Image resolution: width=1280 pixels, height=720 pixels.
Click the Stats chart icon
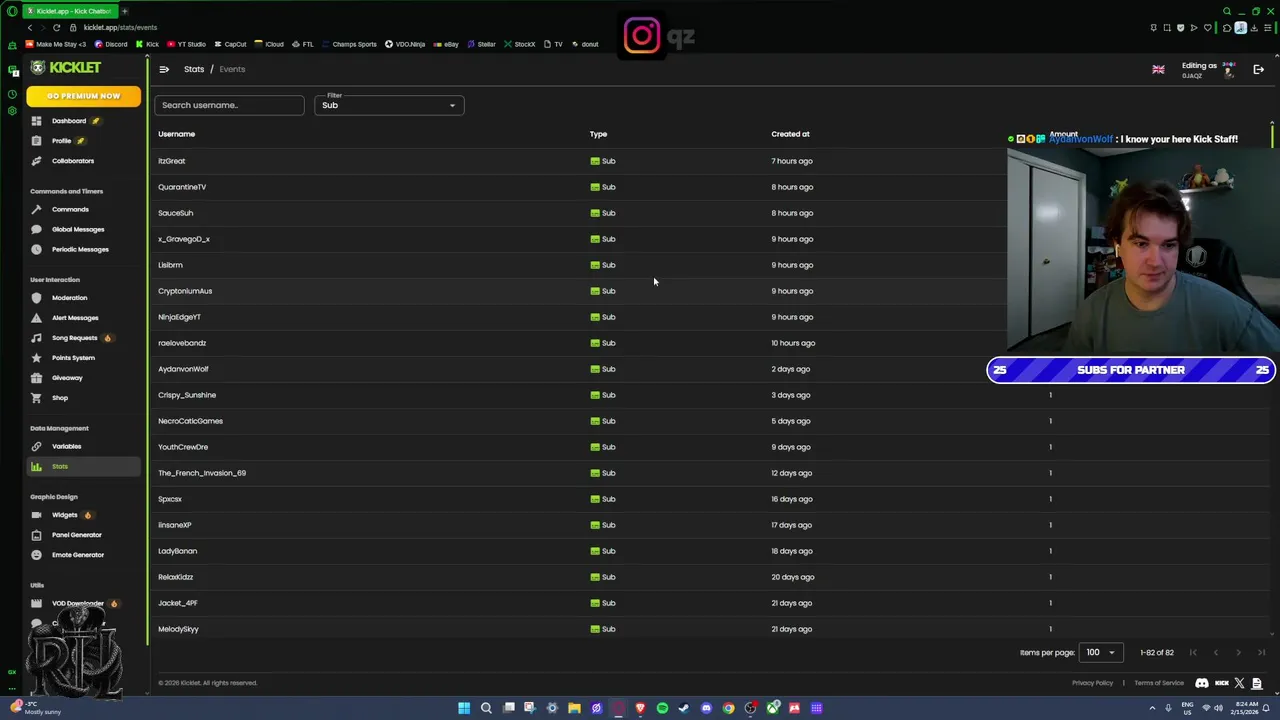37,466
